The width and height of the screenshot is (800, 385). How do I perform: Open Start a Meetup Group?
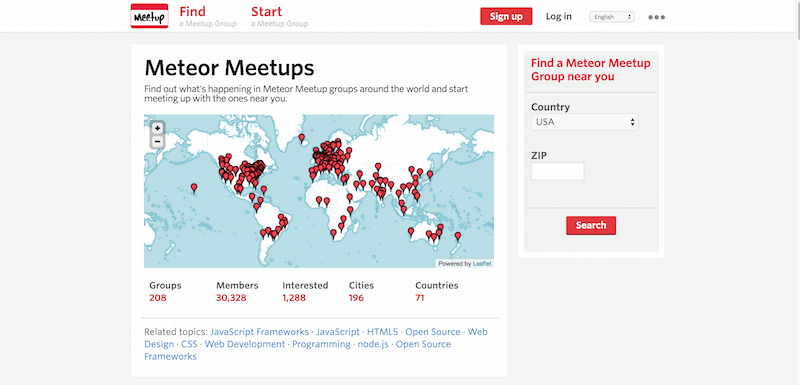point(280,16)
